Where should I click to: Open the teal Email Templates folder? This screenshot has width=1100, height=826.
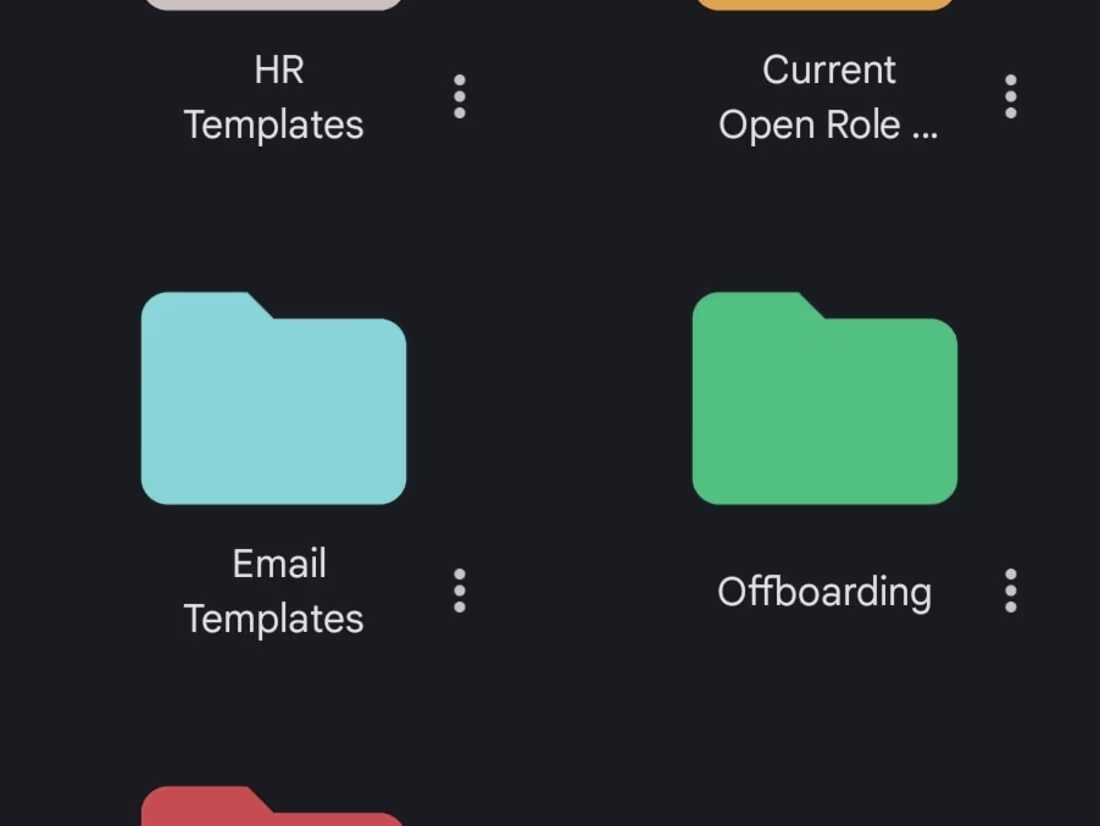click(x=275, y=400)
